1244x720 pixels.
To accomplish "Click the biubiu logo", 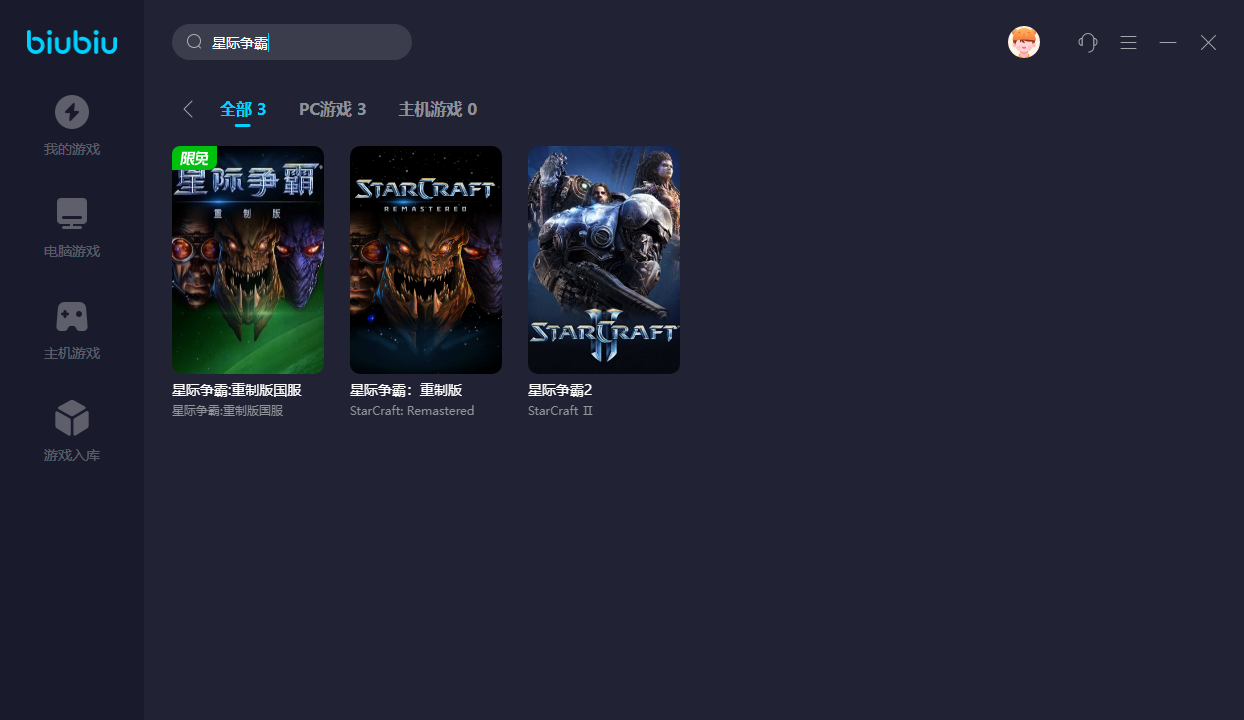I will click(72, 42).
